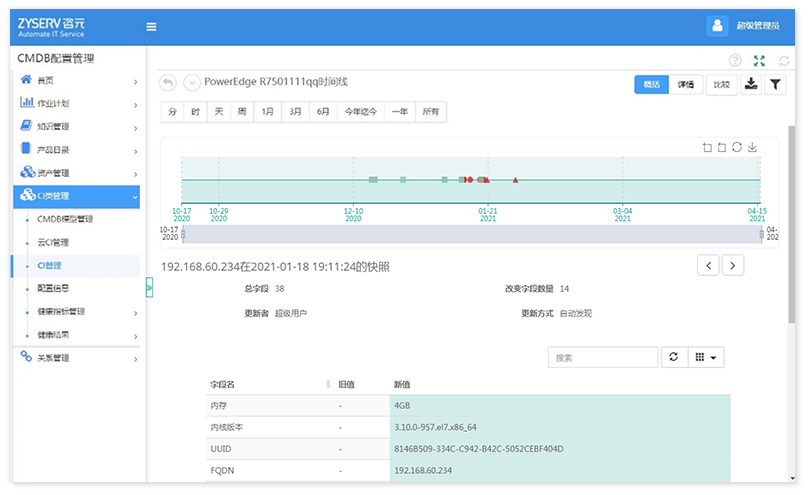Go to next snapshot with right arrow
Viewport: 808px width, 495px height.
734,265
